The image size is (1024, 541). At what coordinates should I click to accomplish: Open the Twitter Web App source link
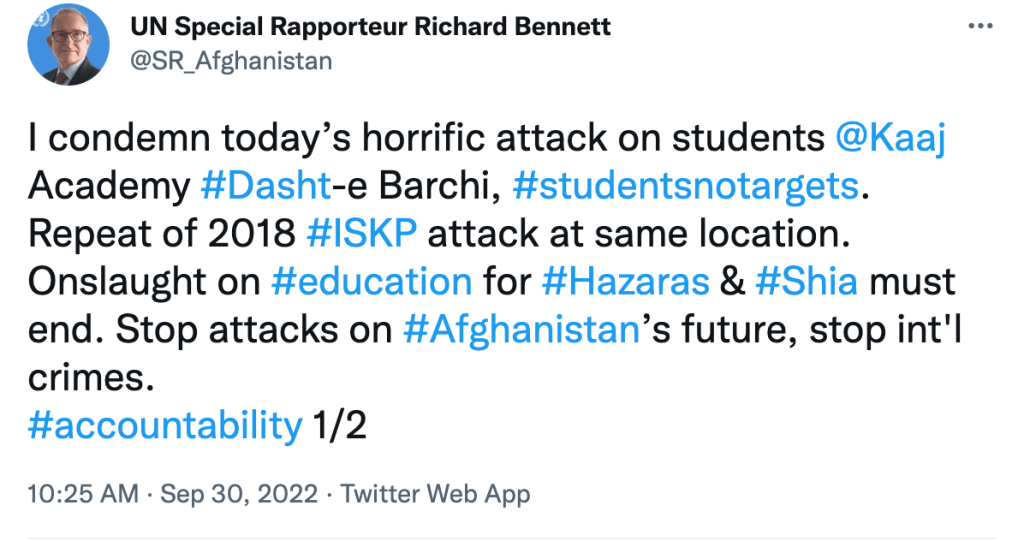(x=435, y=493)
